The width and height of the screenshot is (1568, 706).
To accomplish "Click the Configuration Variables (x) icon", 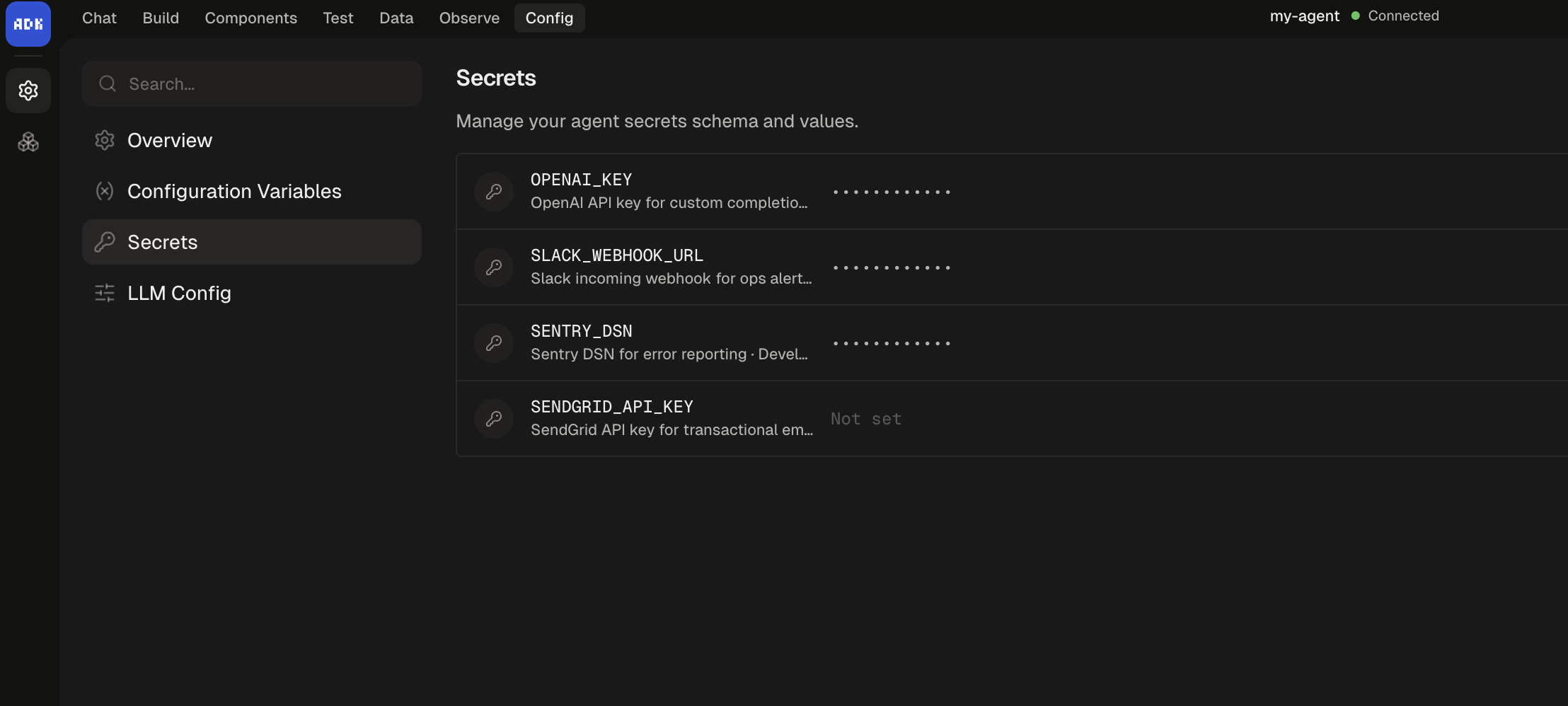I will [105, 191].
